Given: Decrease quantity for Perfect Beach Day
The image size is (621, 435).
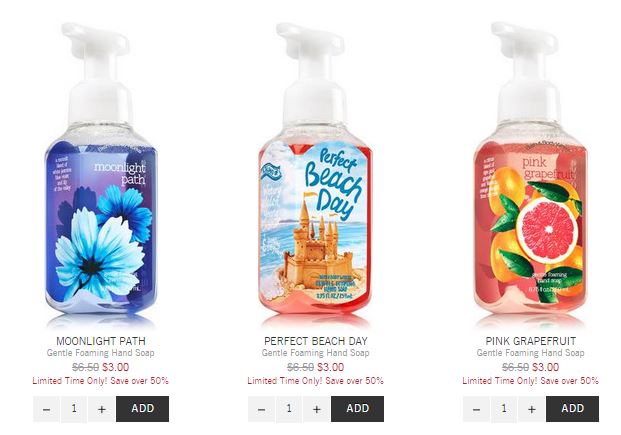Looking at the screenshot, I should click(261, 409).
